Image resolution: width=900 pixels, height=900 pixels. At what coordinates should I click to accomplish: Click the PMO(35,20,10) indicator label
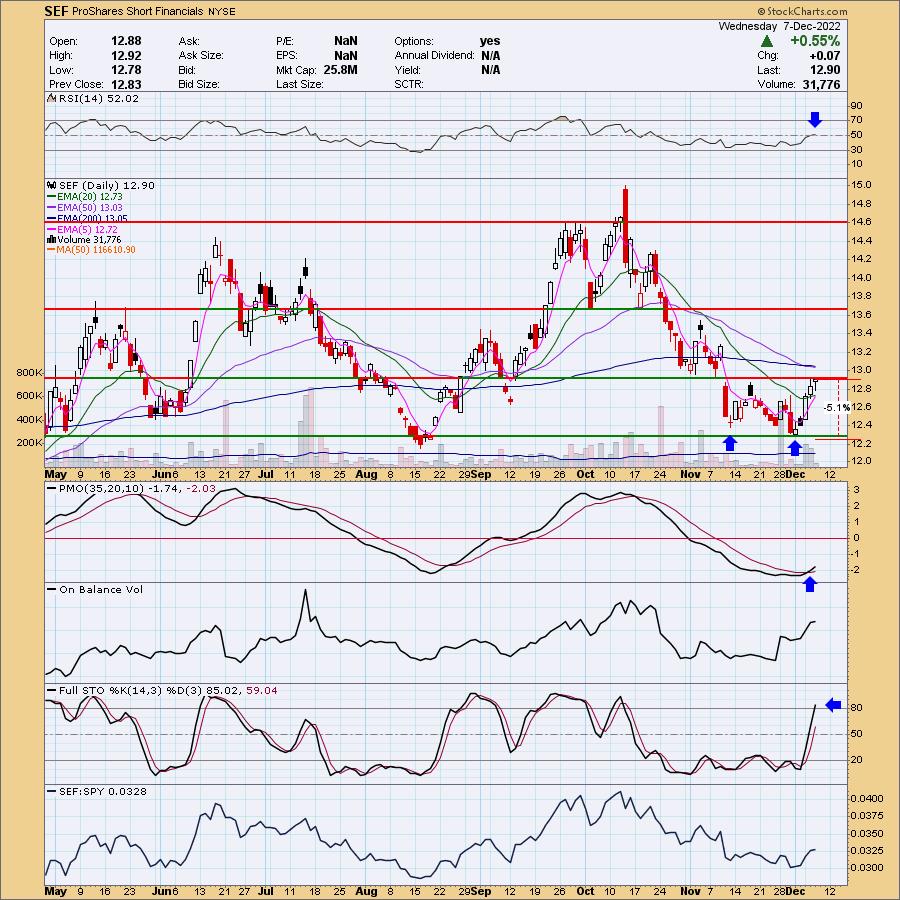137,488
